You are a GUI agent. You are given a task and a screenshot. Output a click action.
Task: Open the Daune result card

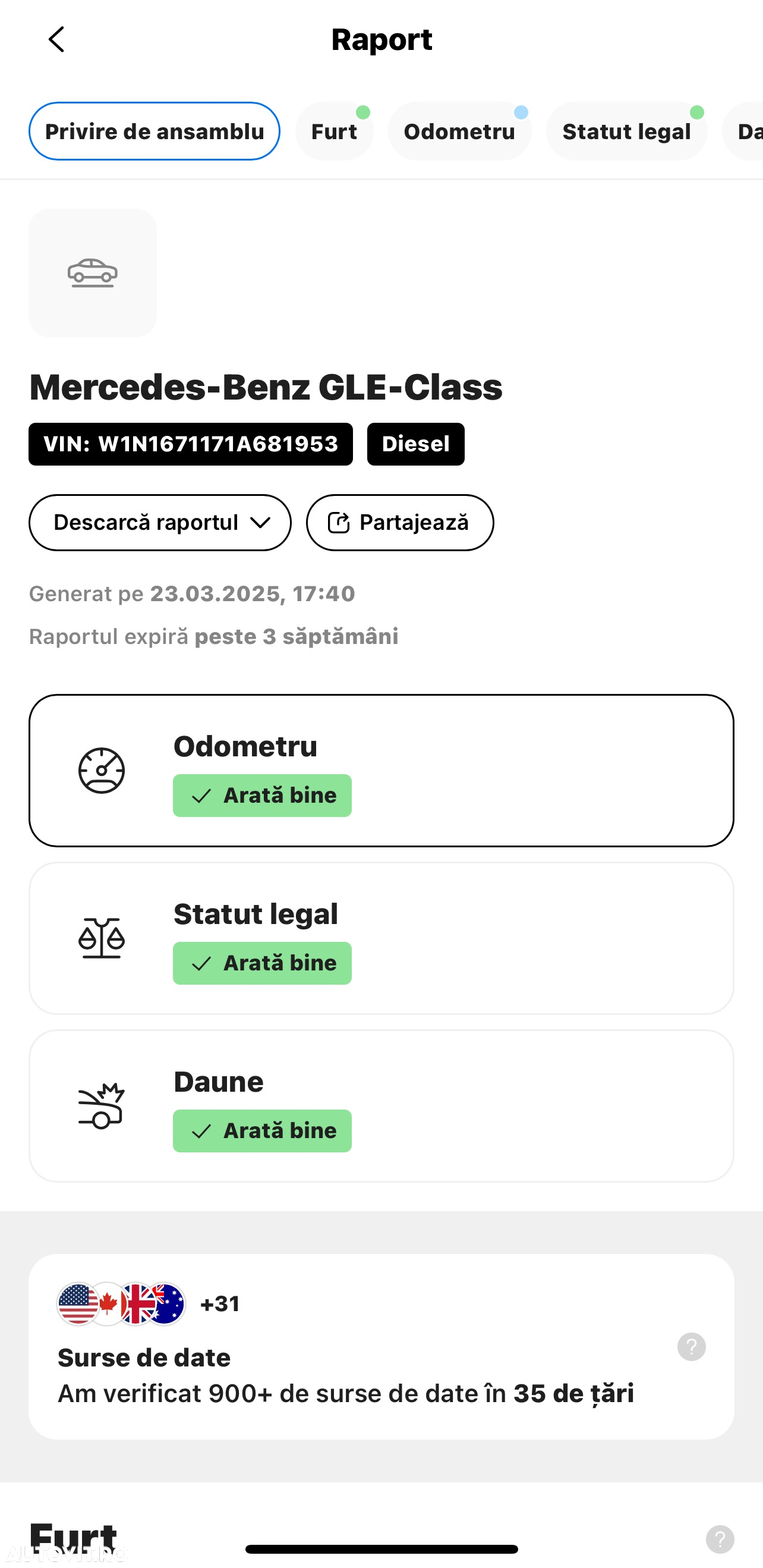[381, 1106]
